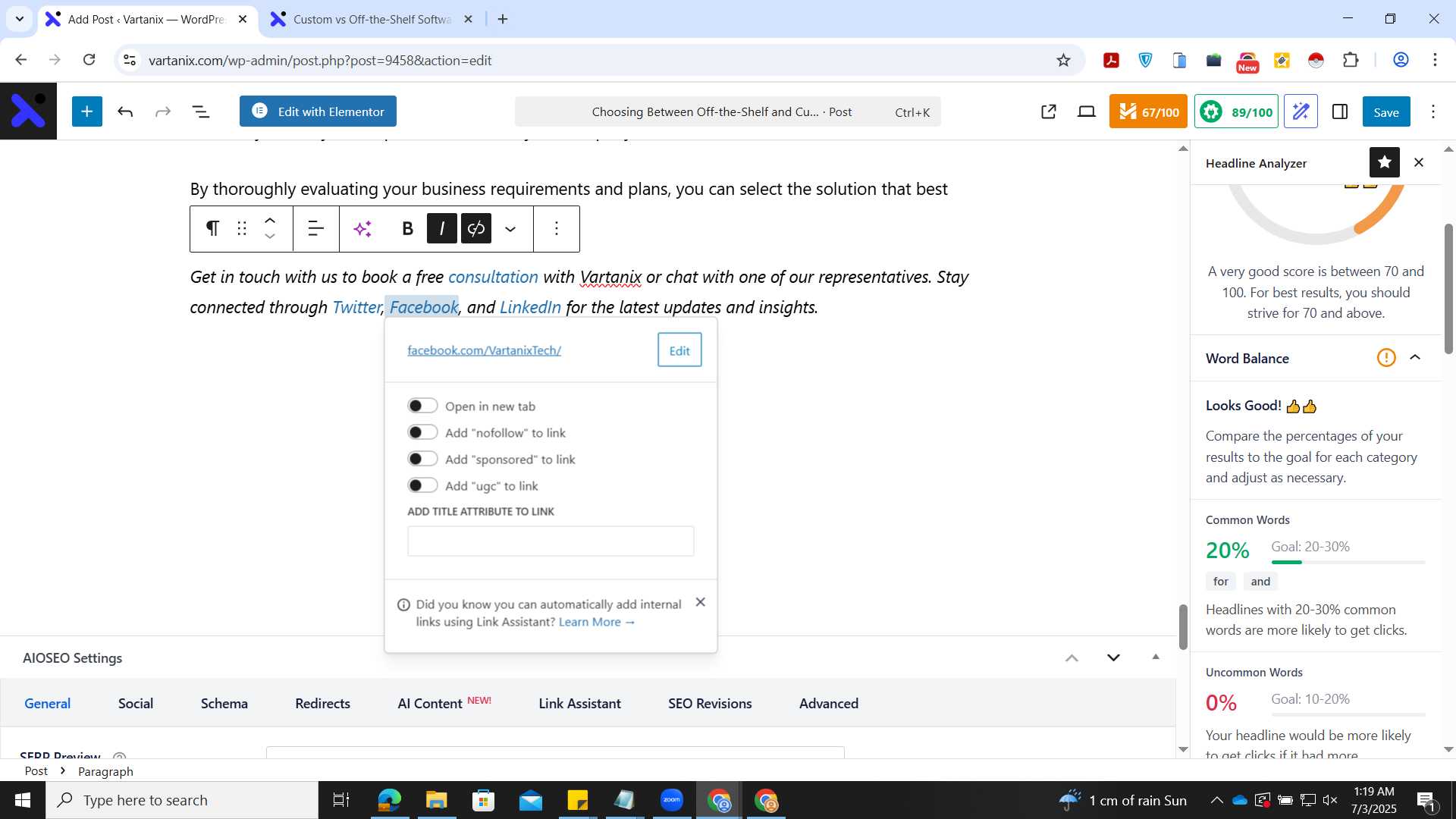Open File Explorer from taskbar
The height and width of the screenshot is (819, 1456).
436,800
